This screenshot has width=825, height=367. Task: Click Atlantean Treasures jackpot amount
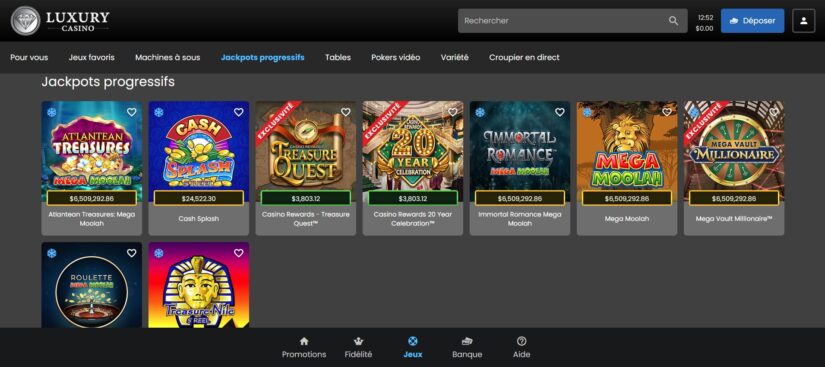tap(92, 198)
